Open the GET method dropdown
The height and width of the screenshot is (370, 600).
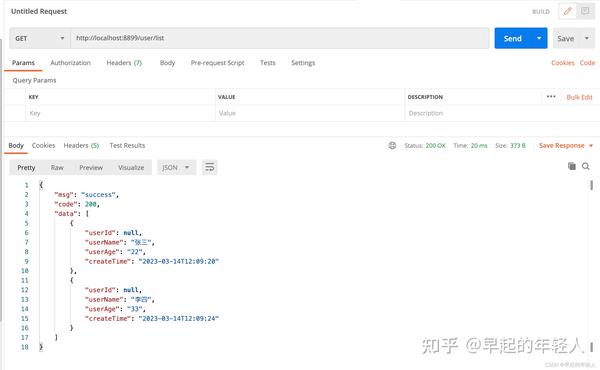coord(40,38)
